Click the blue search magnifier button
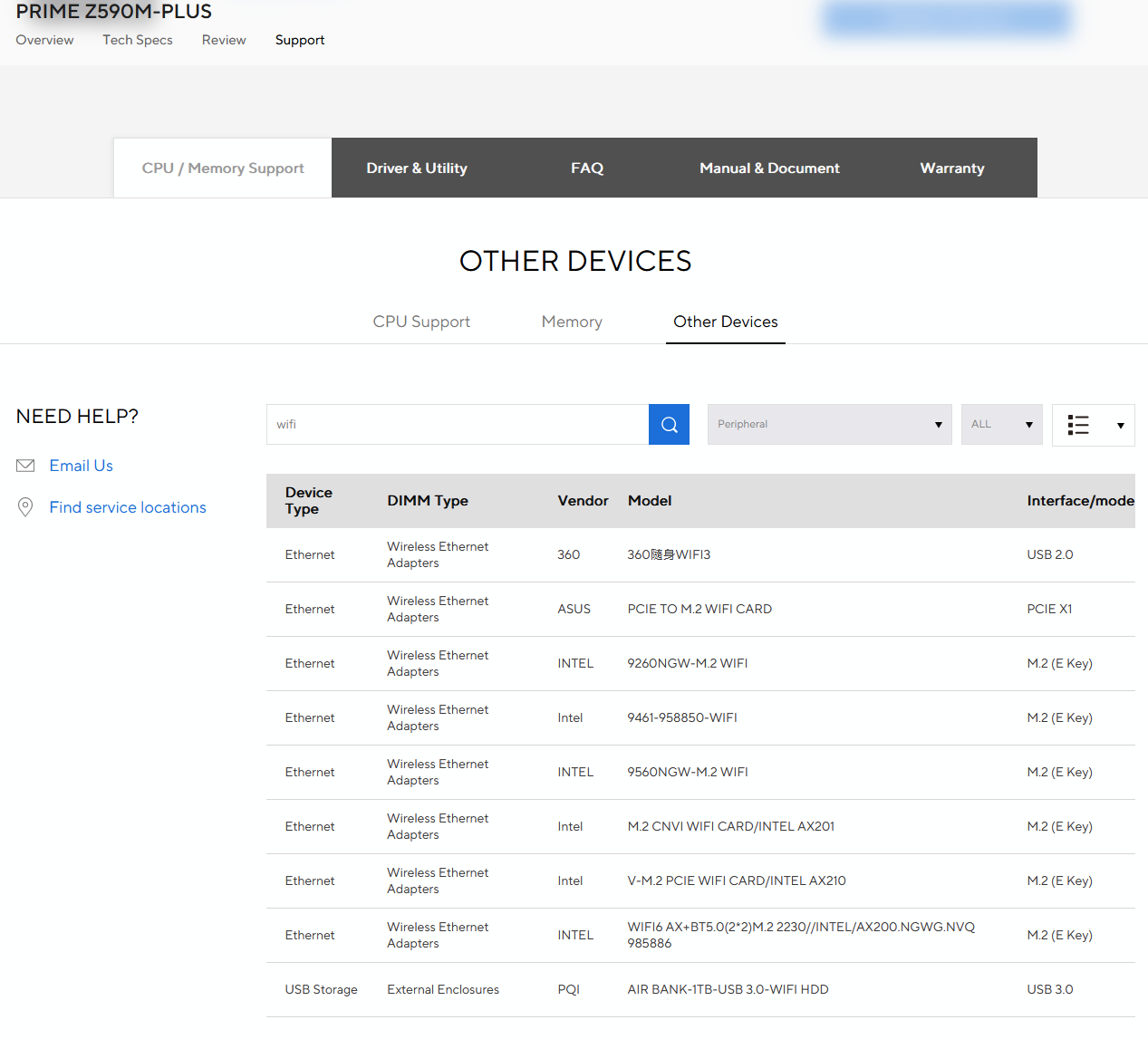The image size is (1148, 1039). pyautogui.click(x=669, y=425)
